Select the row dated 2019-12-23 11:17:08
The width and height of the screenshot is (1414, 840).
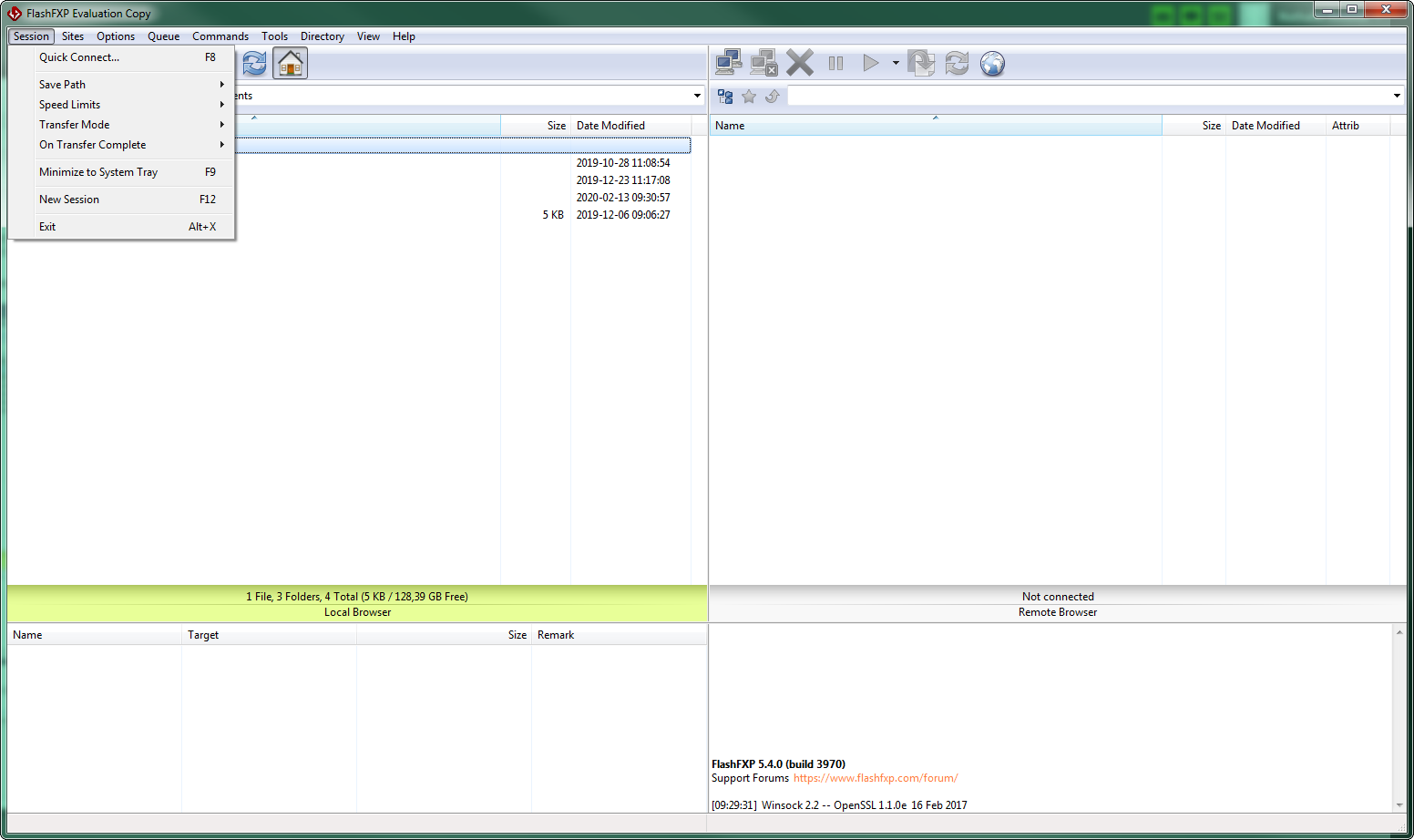349,180
